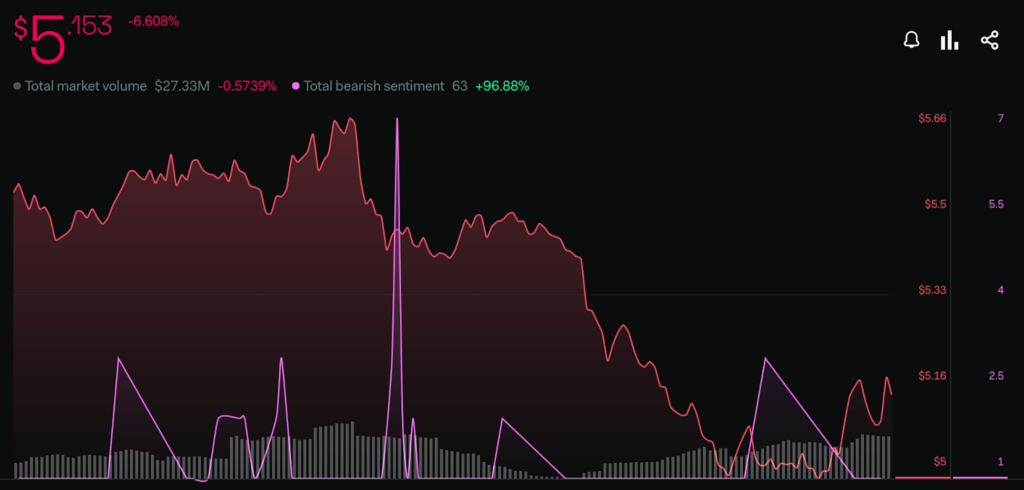Click the $5.153 current price
1024x490 pixels.
[63, 38]
